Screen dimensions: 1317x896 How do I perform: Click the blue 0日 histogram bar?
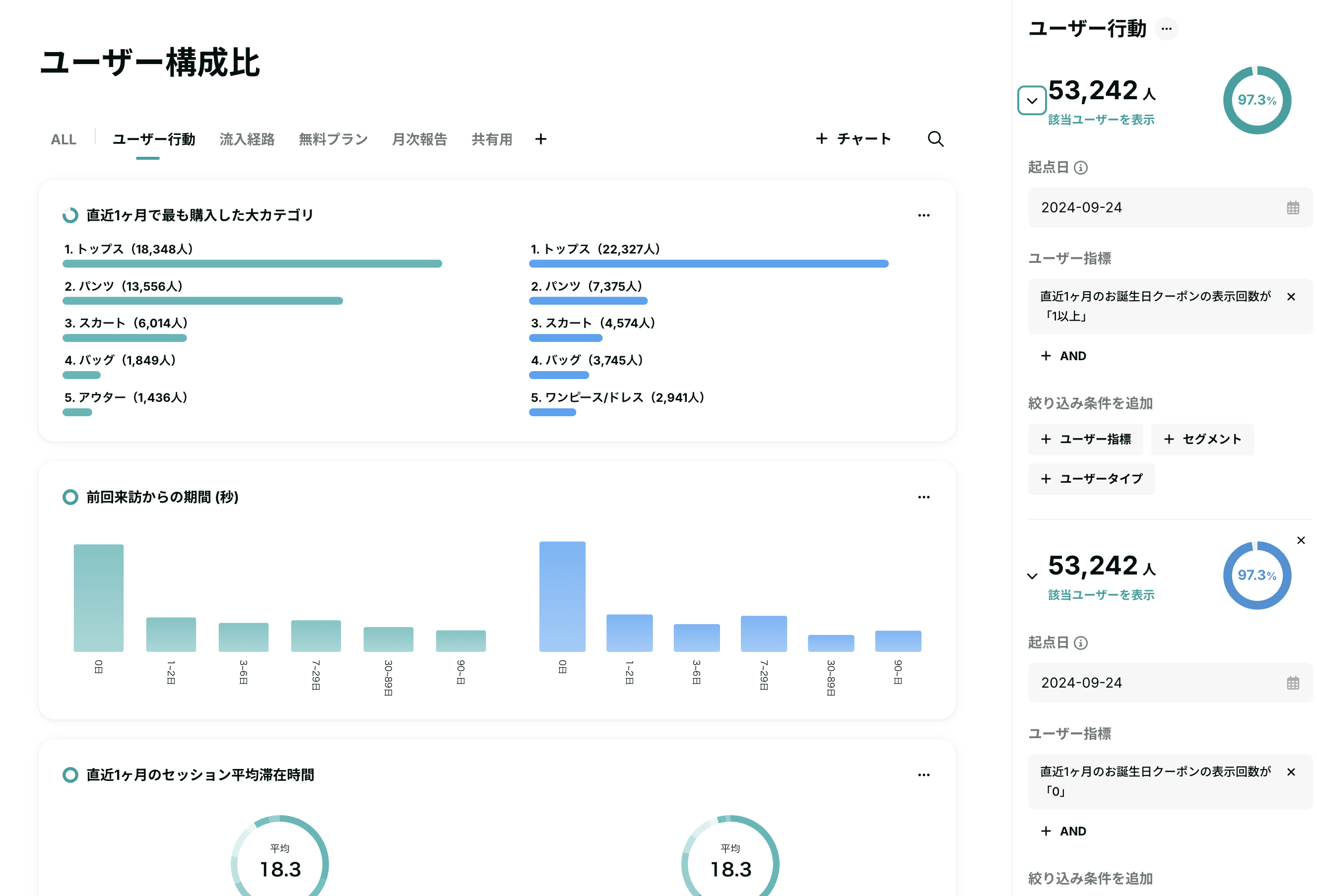point(562,596)
